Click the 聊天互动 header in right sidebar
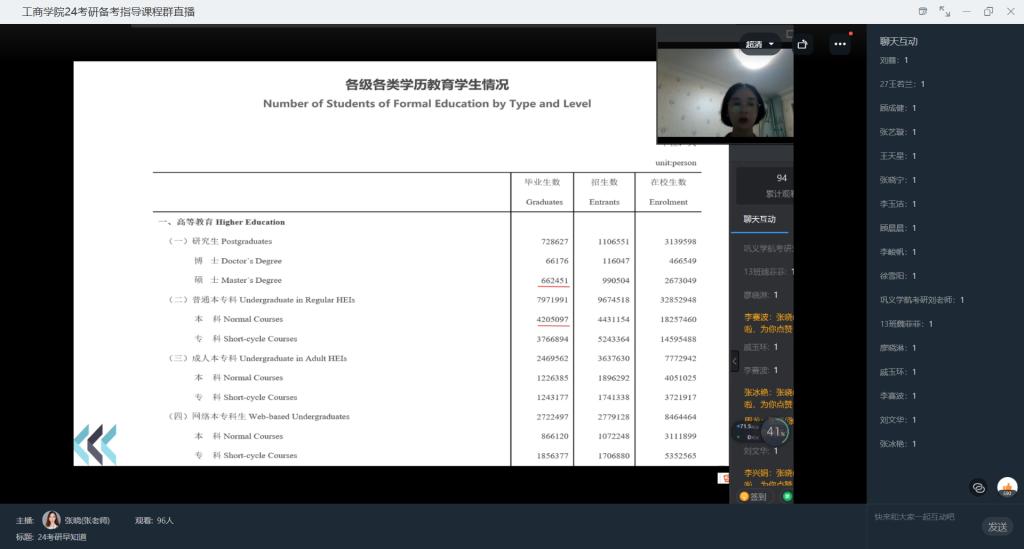Screen dimensions: 1024x549 (898, 42)
